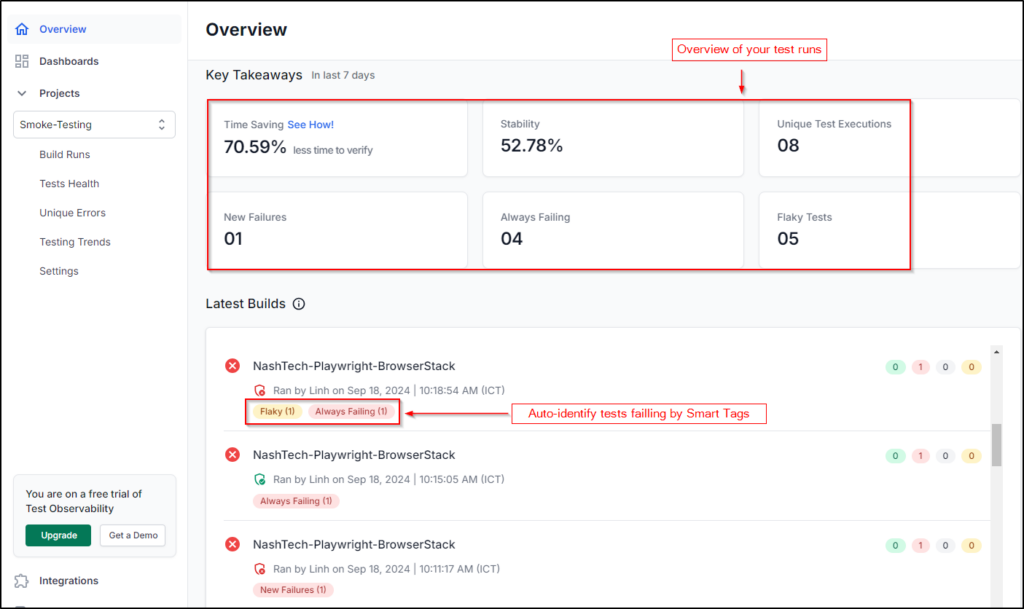This screenshot has height=609, width=1024.
Task: Collapse the Projects section chevron
Action: tap(22, 93)
